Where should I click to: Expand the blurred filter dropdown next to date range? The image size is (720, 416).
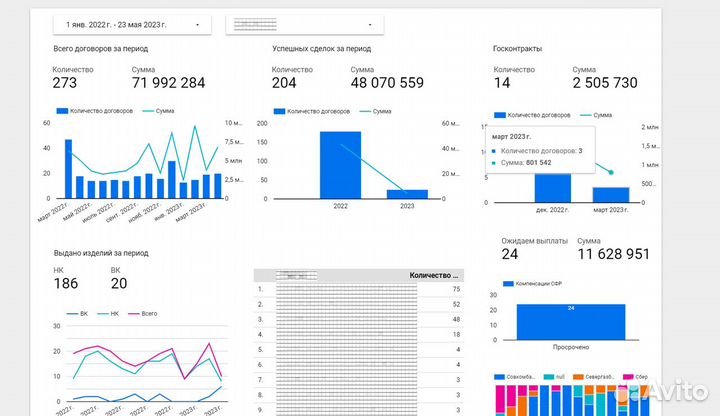(304, 24)
